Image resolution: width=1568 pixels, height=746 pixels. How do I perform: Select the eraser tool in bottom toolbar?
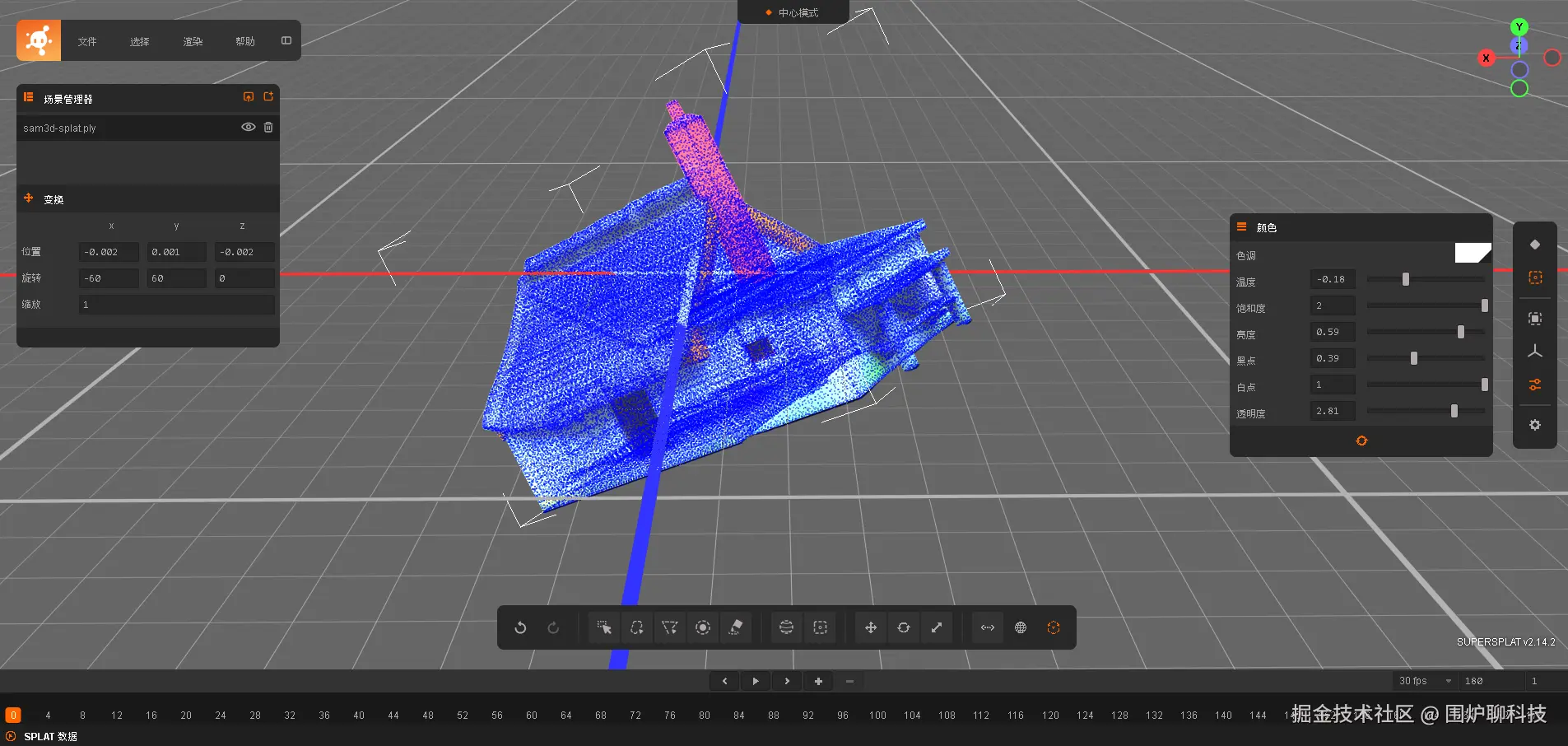coord(736,627)
